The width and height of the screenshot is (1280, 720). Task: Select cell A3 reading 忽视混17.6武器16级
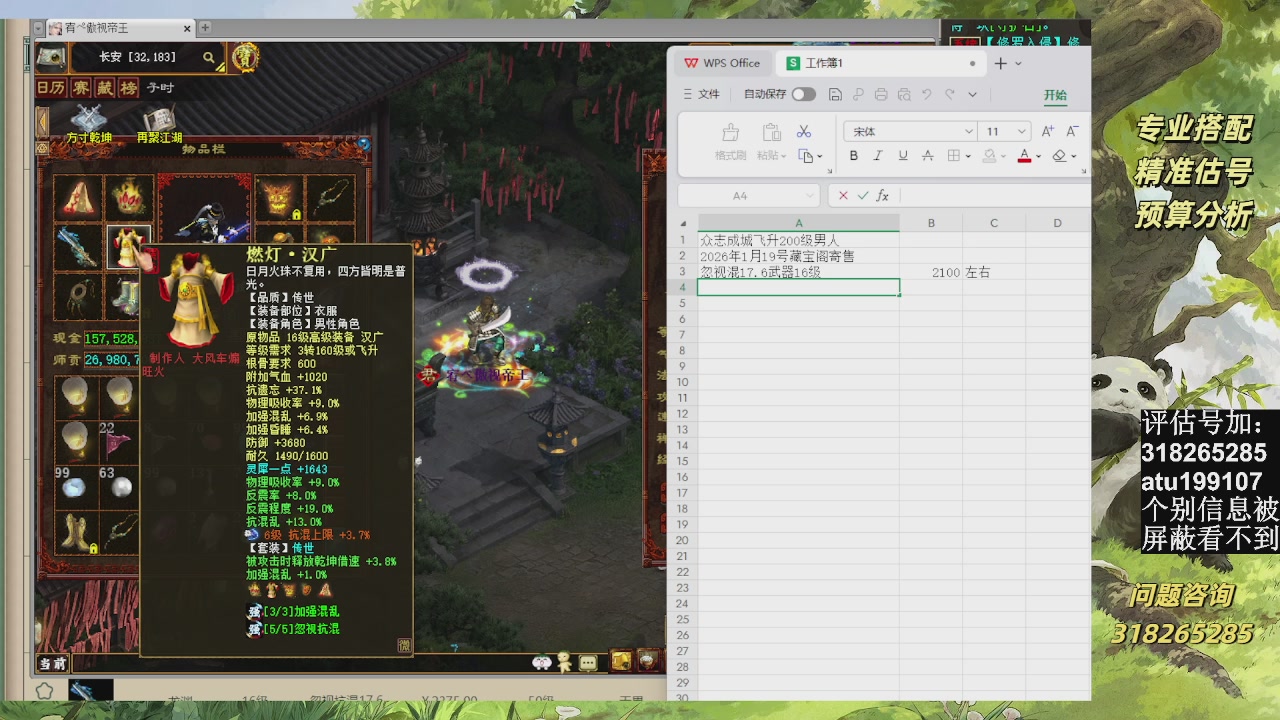coord(798,272)
